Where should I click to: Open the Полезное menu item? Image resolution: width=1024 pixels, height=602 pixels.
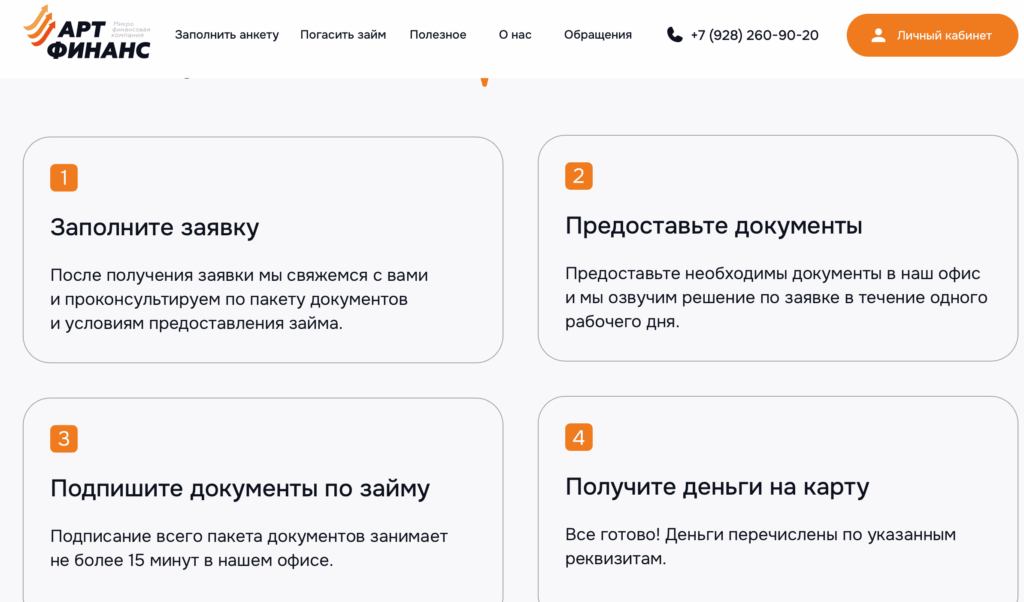(438, 35)
